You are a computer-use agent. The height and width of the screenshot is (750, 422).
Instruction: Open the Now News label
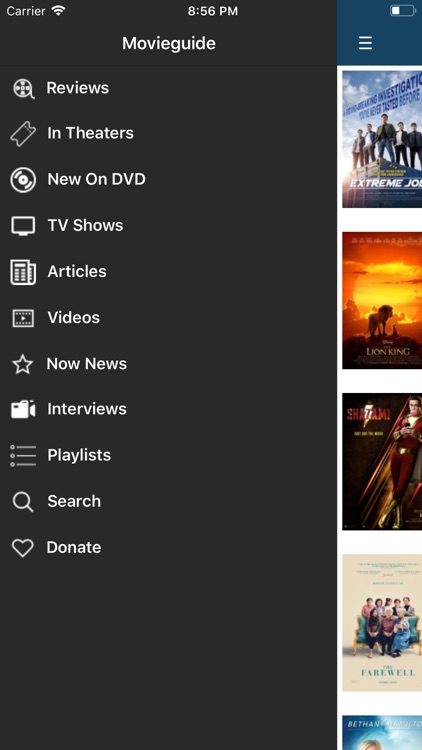(x=87, y=364)
